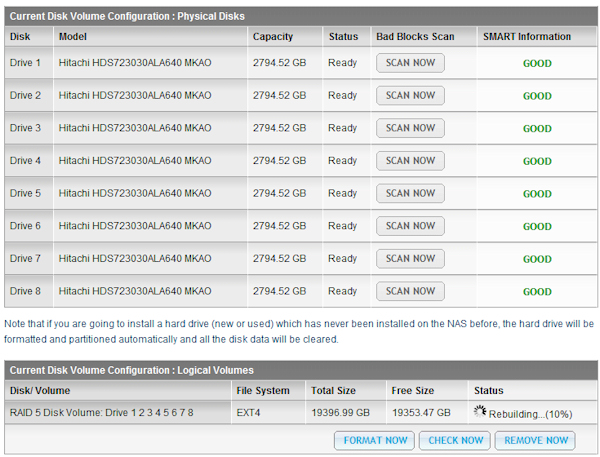The height and width of the screenshot is (457, 600).
Task: Click the Drive 6 disk label
Action: pyautogui.click(x=25, y=226)
